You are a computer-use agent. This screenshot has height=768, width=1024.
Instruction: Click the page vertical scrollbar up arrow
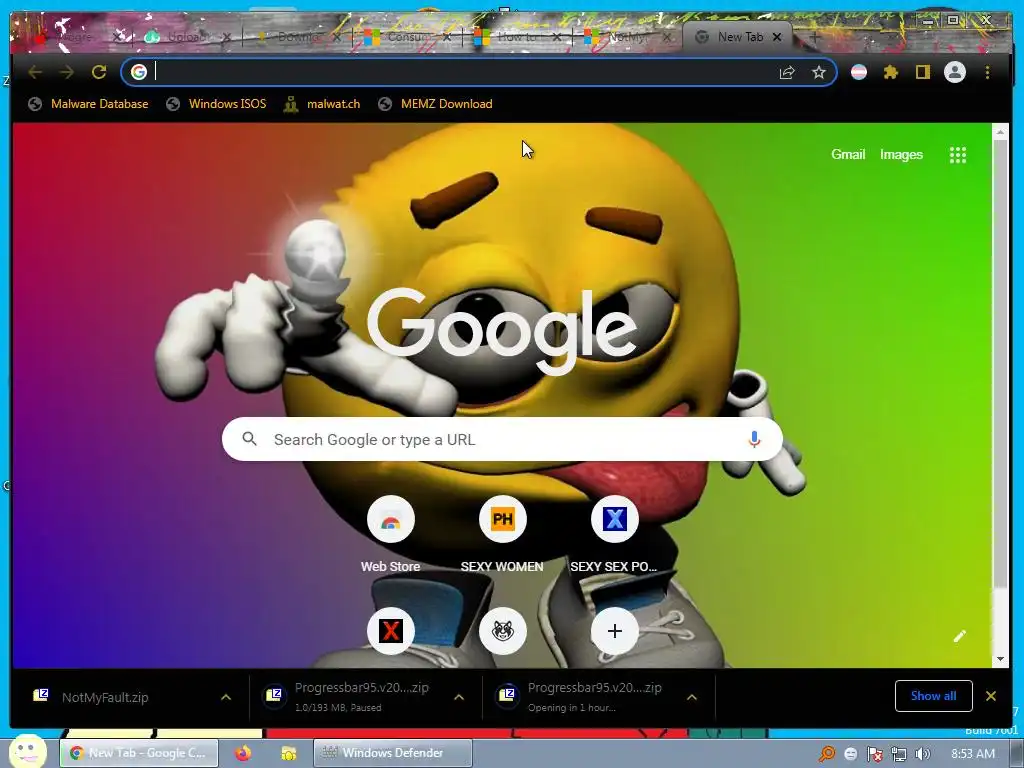pyautogui.click(x=1000, y=132)
